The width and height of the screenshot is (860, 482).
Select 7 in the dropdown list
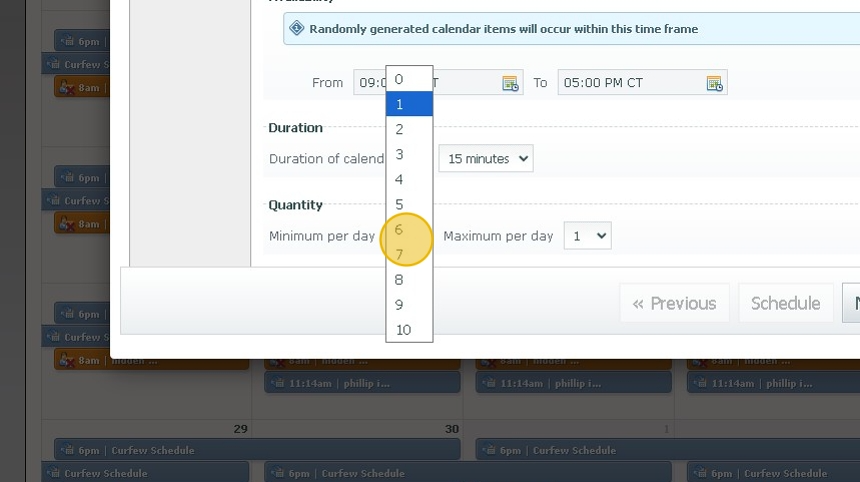(x=409, y=254)
